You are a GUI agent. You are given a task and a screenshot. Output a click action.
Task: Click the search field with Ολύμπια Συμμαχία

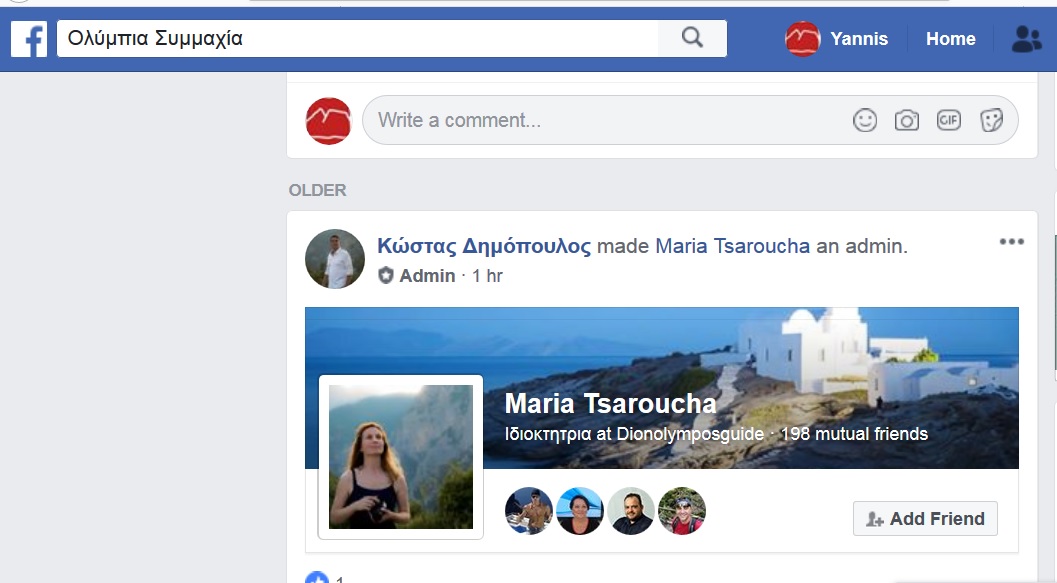point(355,39)
